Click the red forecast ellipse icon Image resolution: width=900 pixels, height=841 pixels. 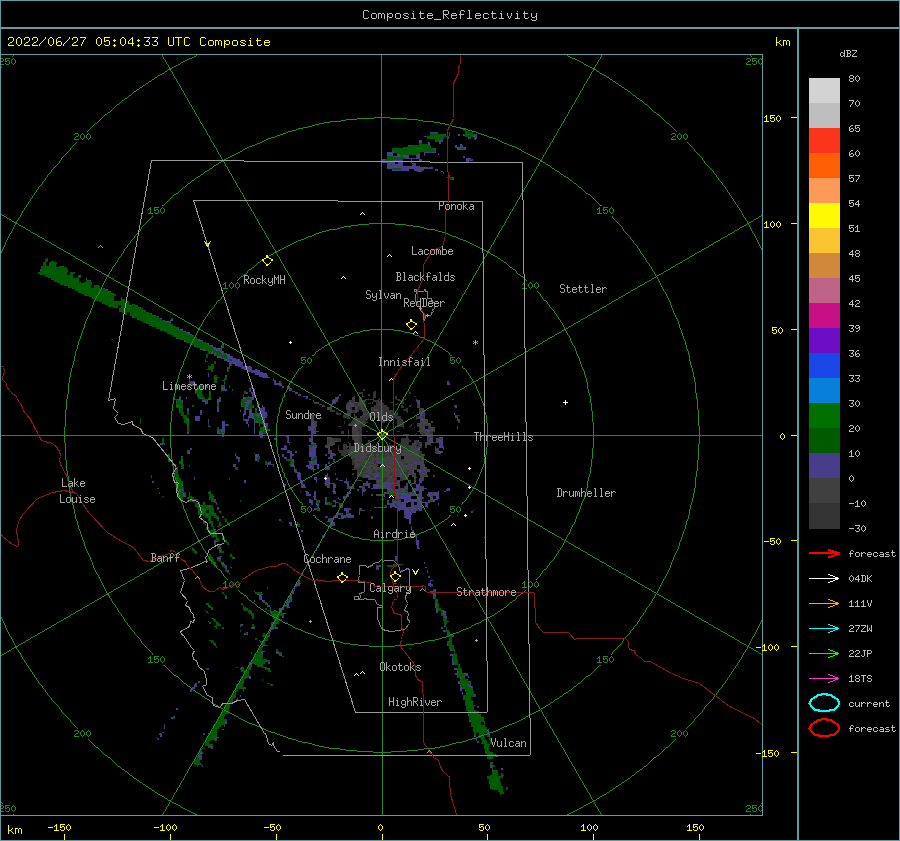tap(824, 728)
